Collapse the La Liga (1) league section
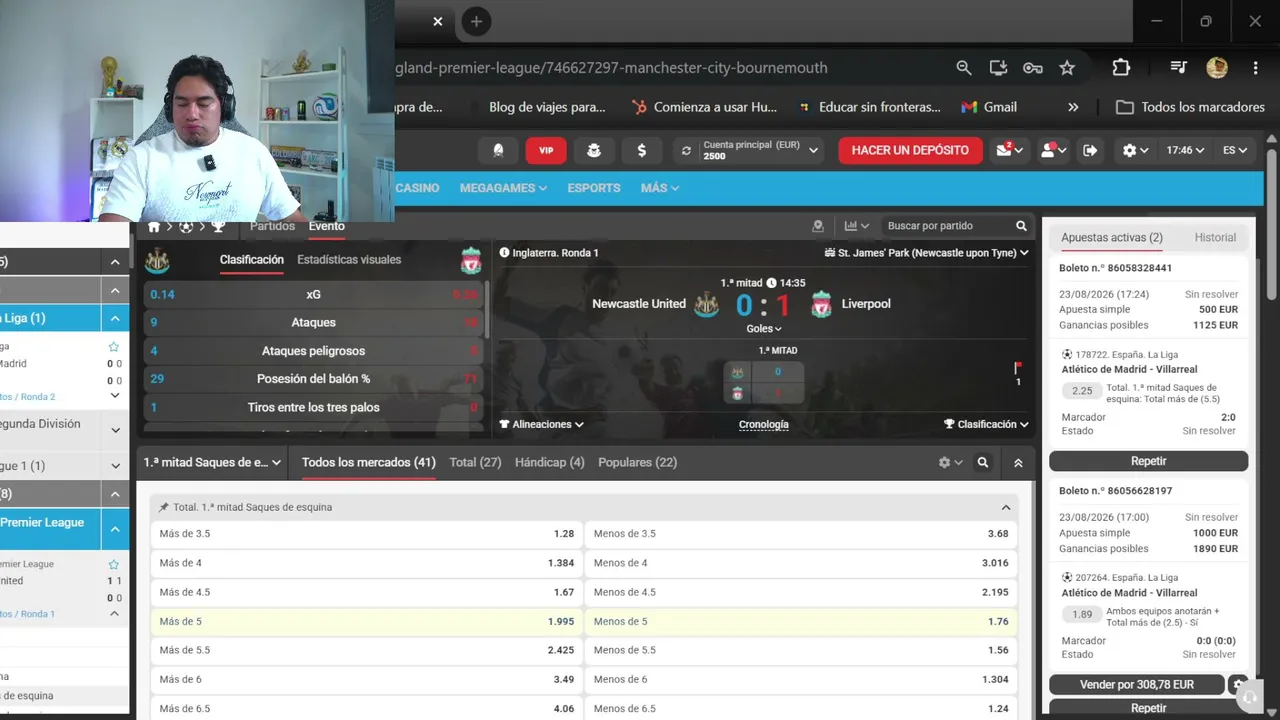The width and height of the screenshot is (1280, 720). coord(115,318)
